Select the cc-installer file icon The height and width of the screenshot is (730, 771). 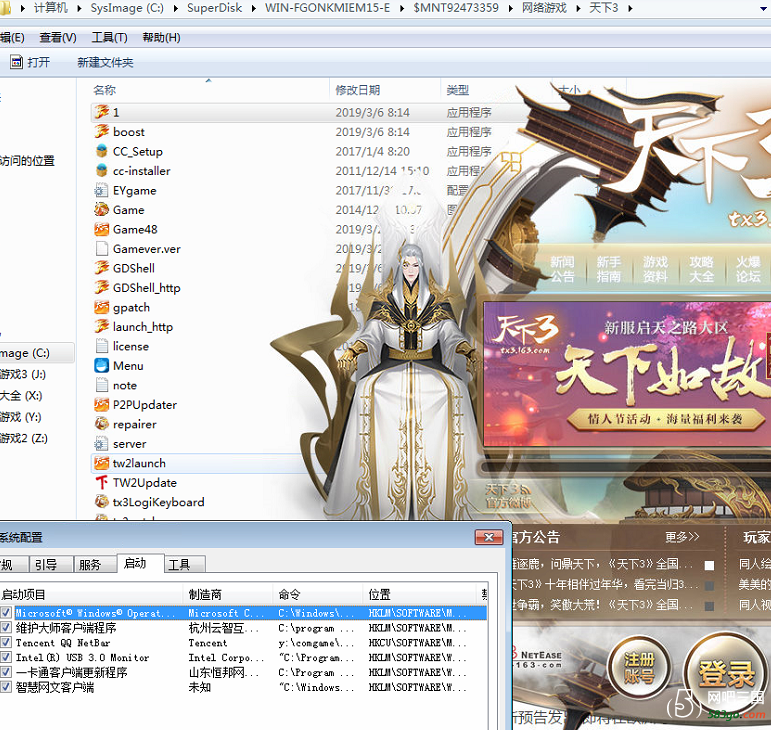pos(102,171)
